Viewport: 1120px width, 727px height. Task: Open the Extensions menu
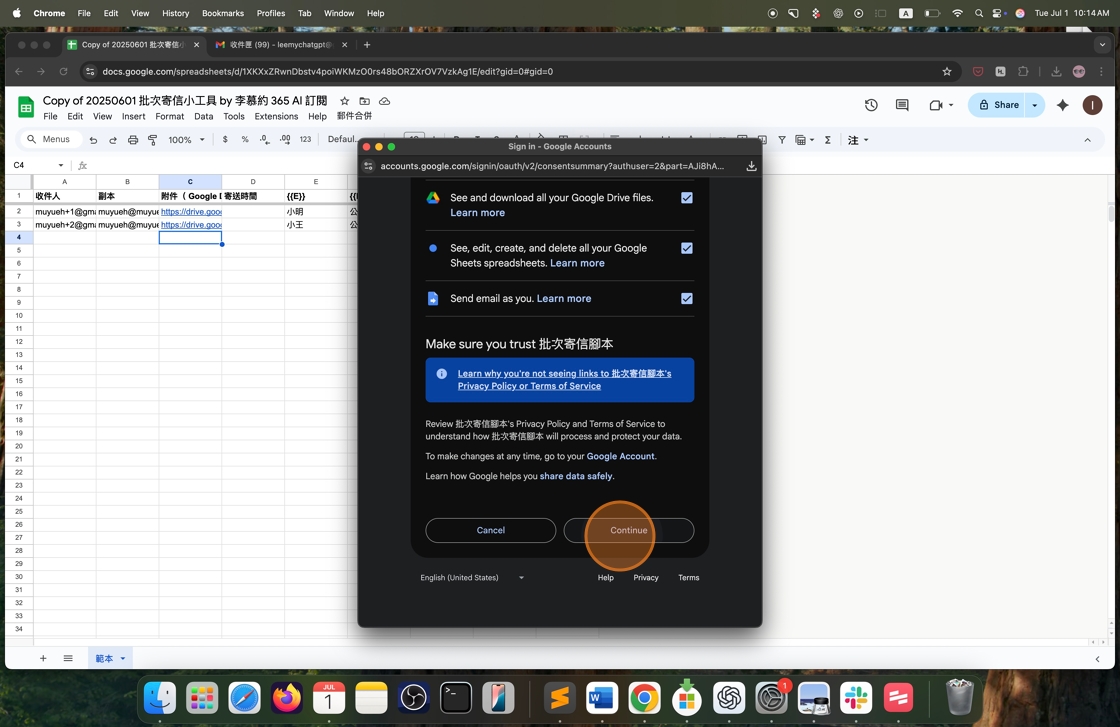tap(276, 116)
